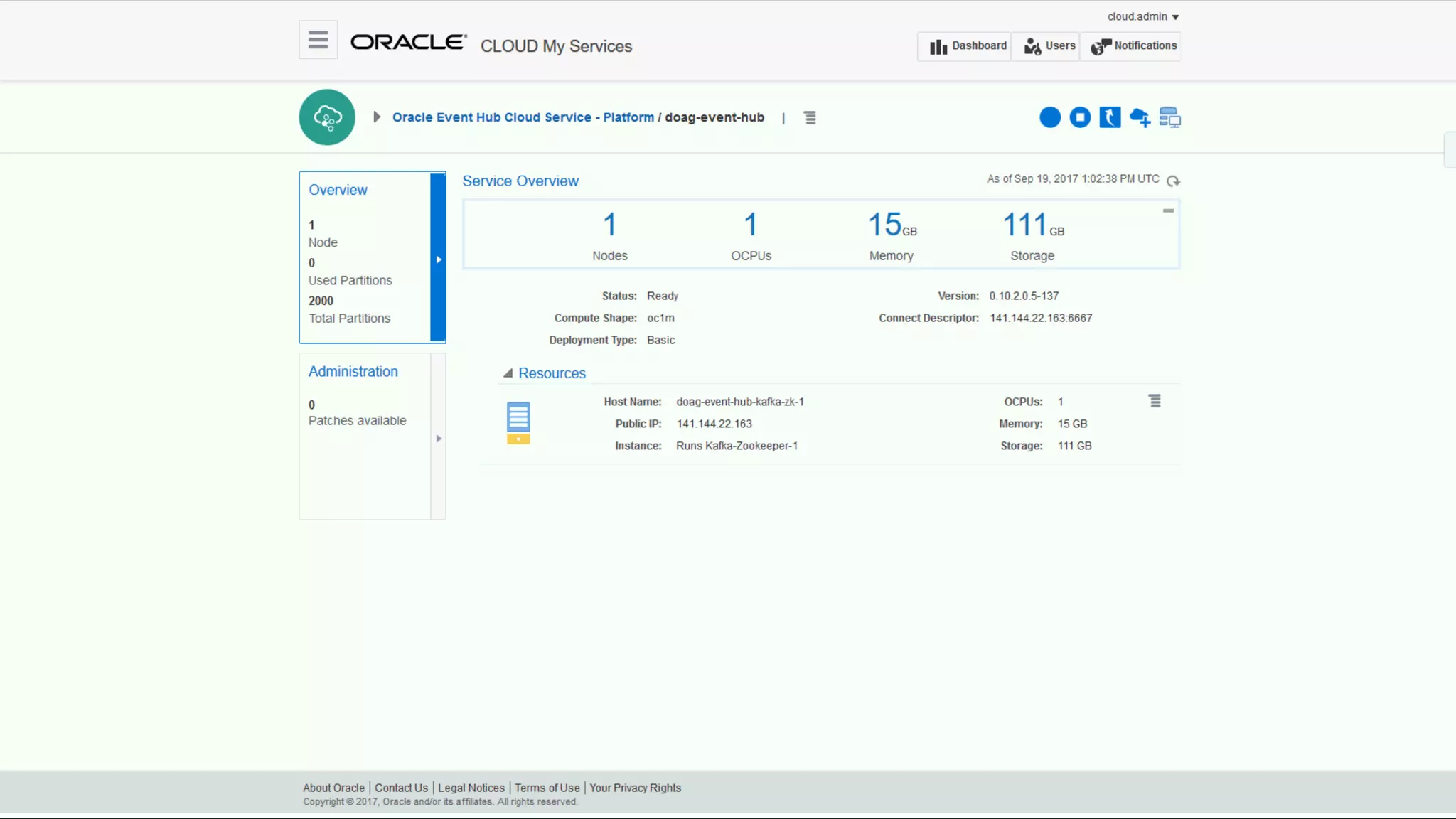Click the server and monitor console icon

point(1169,117)
